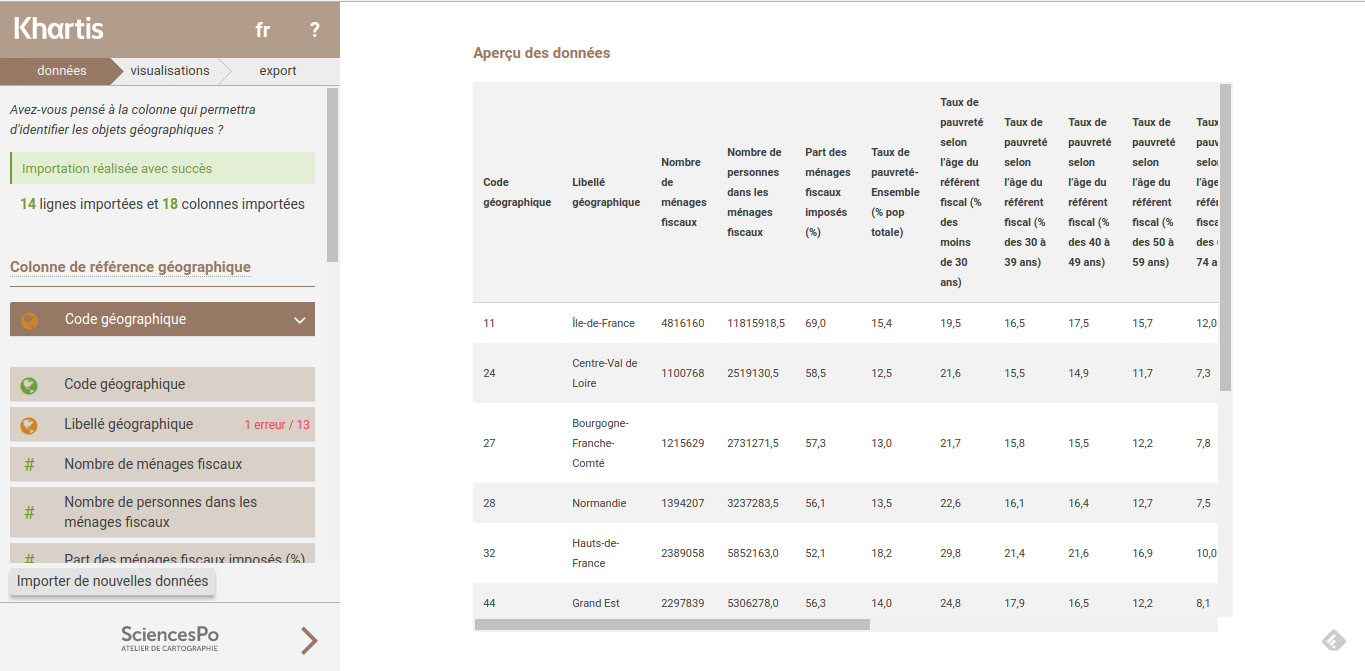
Task: Click hash icon beside Nombre de personnes row
Action: point(29,512)
